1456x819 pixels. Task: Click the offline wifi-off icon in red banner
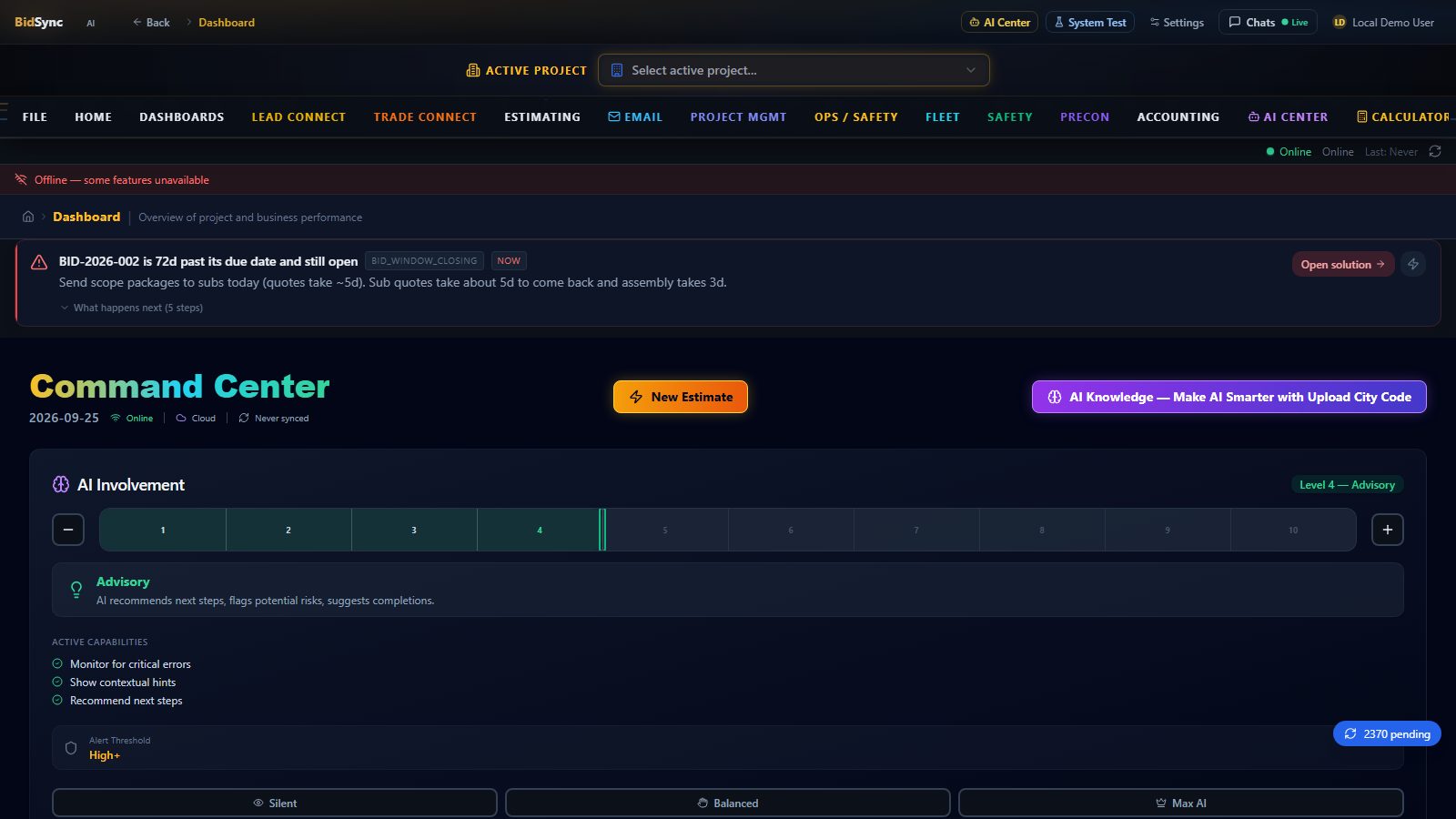point(21,179)
